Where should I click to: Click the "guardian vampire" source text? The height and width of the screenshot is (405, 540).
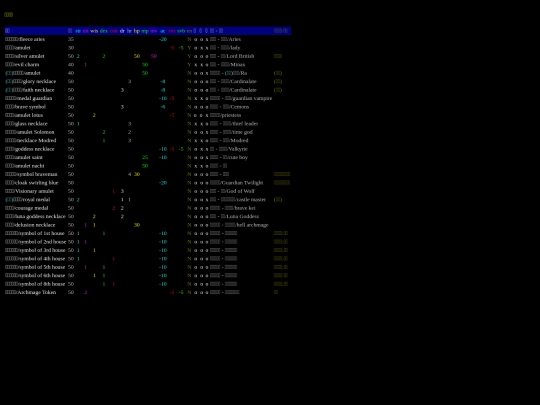(x=252, y=98)
